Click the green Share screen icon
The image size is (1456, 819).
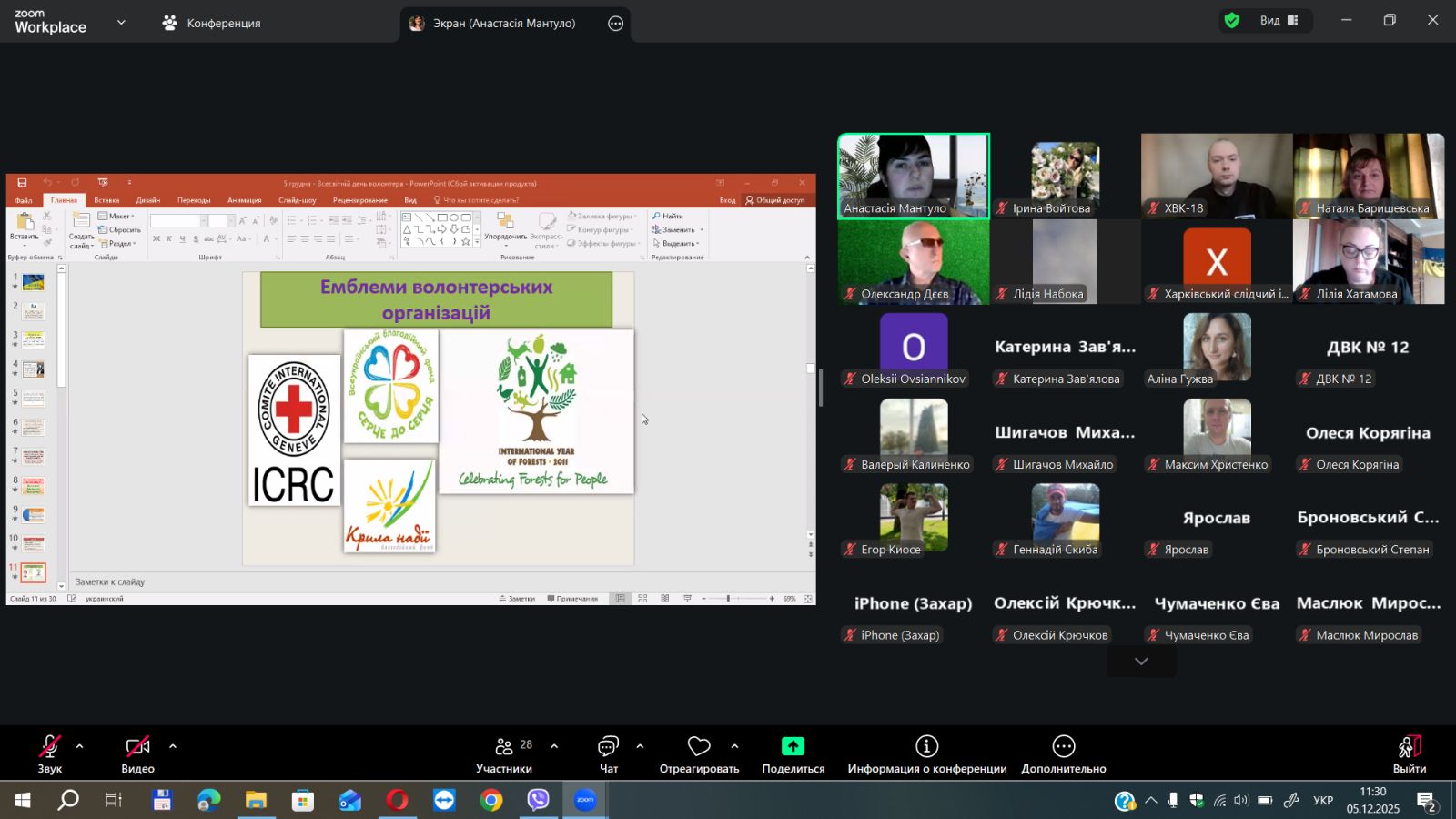[x=793, y=747]
